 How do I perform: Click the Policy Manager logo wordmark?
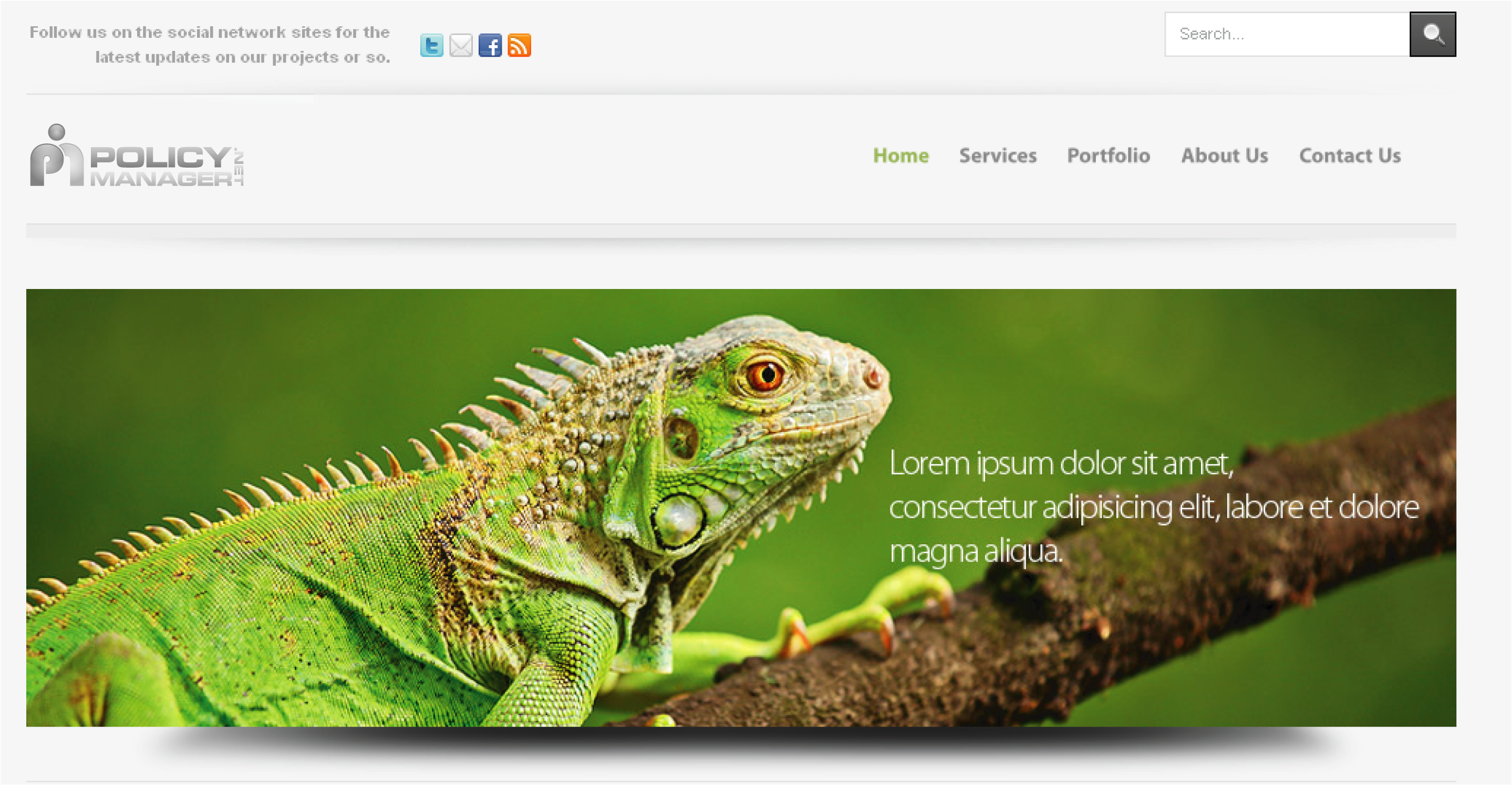161,166
